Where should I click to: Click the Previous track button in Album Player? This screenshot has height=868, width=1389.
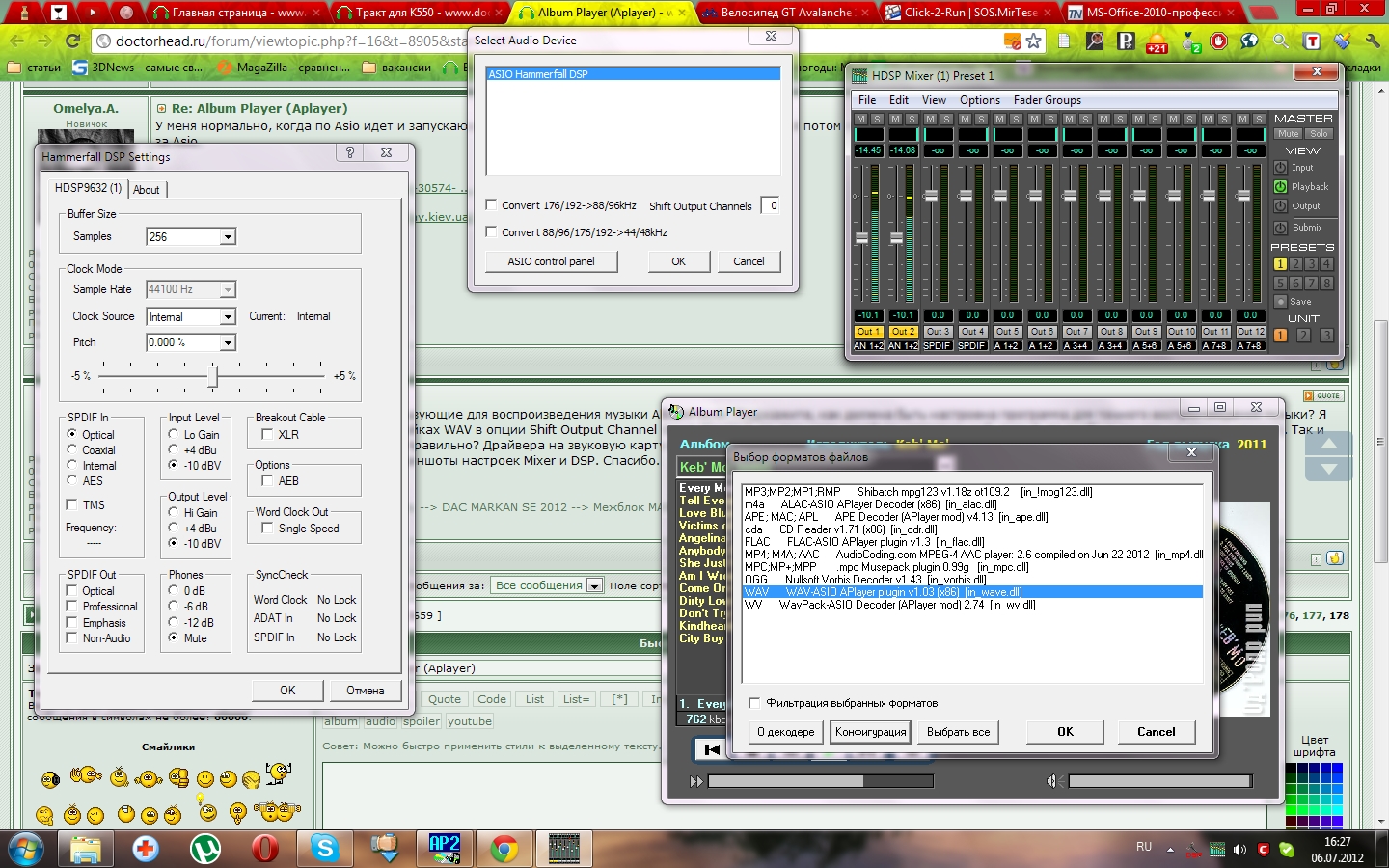pyautogui.click(x=712, y=749)
